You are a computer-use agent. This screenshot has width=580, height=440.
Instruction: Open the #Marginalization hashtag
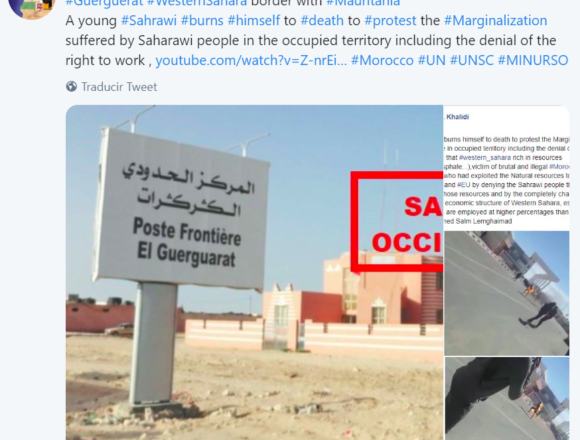tap(495, 21)
